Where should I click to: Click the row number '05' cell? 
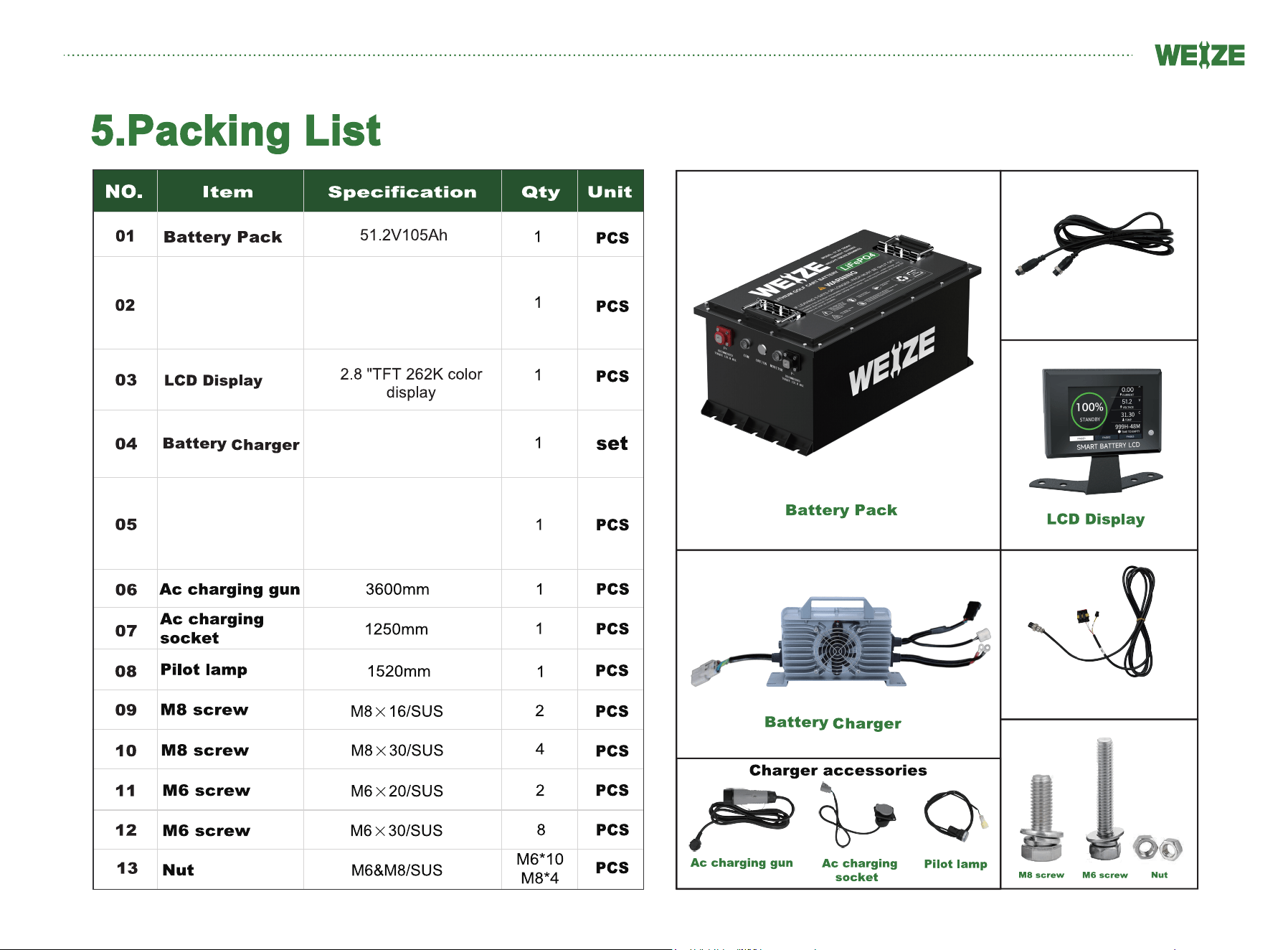click(x=126, y=525)
